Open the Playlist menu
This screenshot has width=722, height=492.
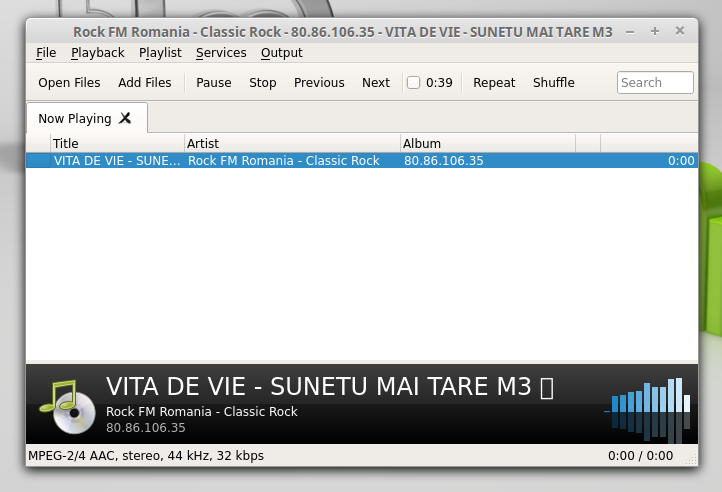coord(160,53)
